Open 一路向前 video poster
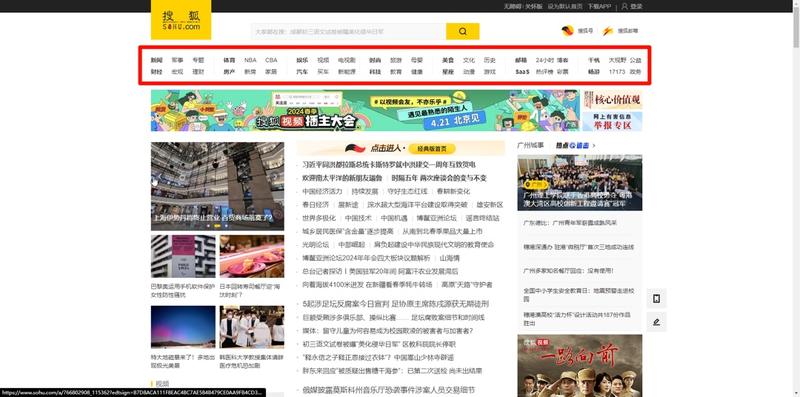 pyautogui.click(x=580, y=366)
